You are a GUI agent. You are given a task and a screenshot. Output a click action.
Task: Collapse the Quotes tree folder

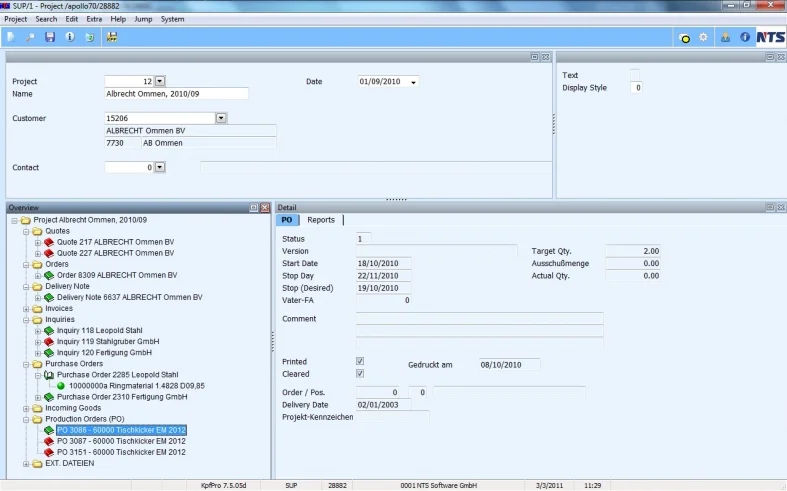tap(26, 232)
